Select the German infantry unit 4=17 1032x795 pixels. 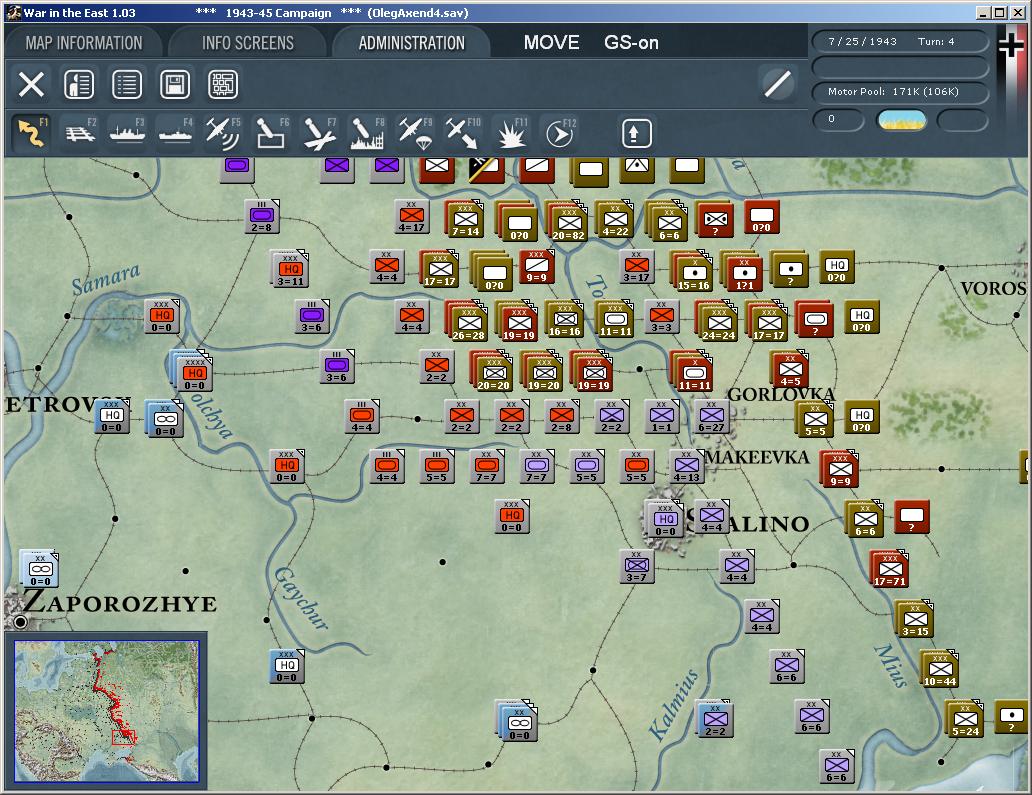click(411, 216)
